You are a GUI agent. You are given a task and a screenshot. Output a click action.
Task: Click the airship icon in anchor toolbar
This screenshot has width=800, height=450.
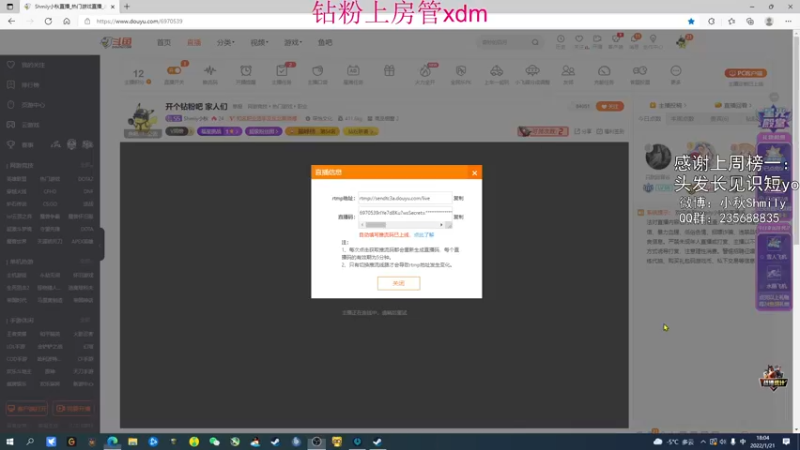532,70
